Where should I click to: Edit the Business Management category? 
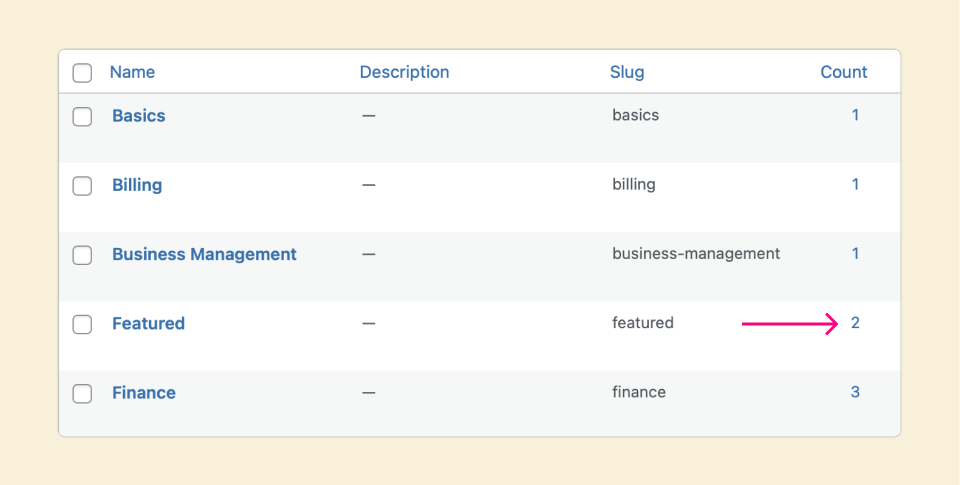tap(204, 254)
